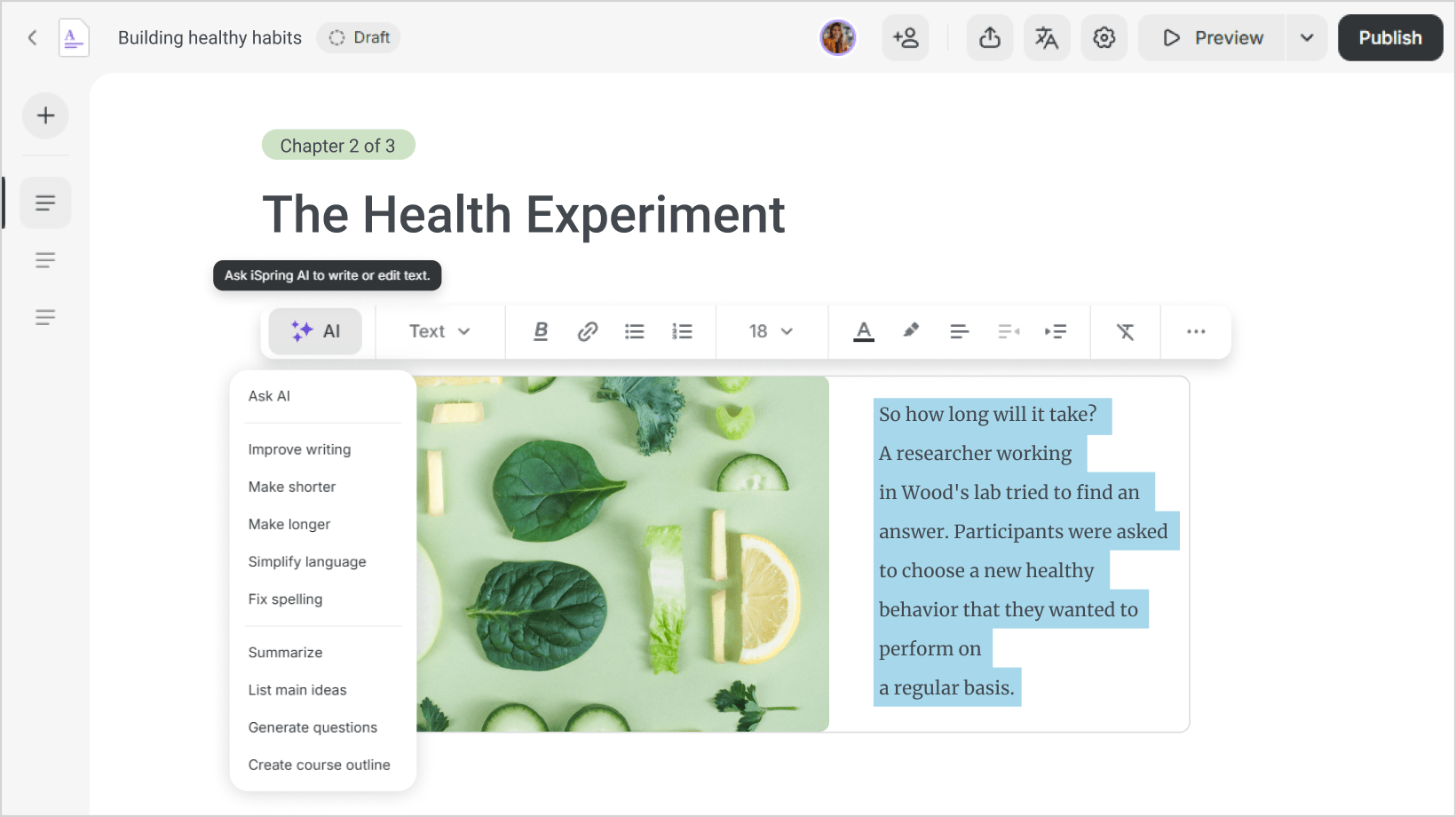
Task: Insert a hyperlink into the text
Action: pyautogui.click(x=587, y=331)
